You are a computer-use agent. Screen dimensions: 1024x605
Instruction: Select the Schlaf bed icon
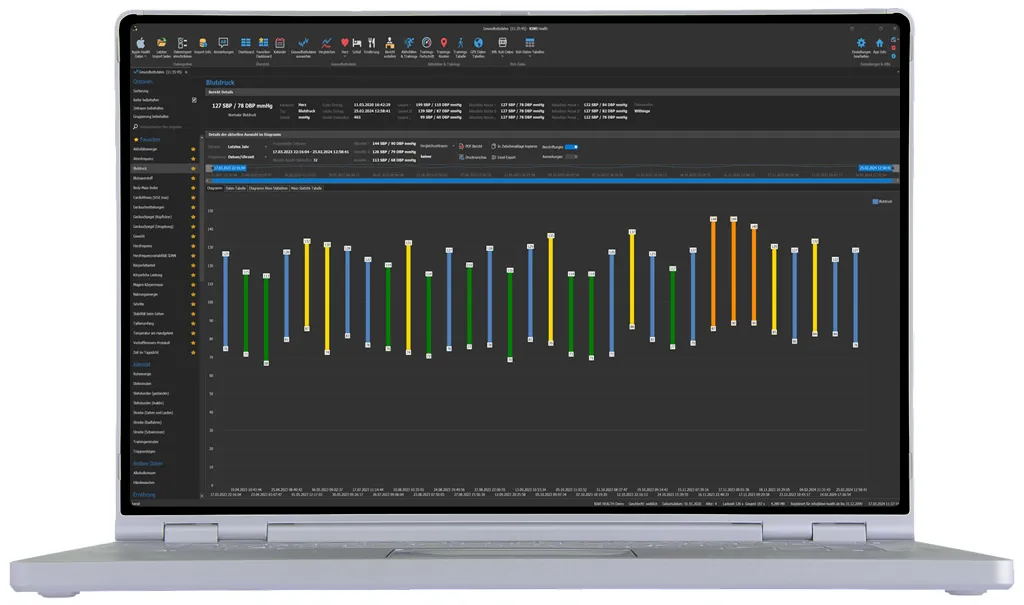click(x=357, y=43)
